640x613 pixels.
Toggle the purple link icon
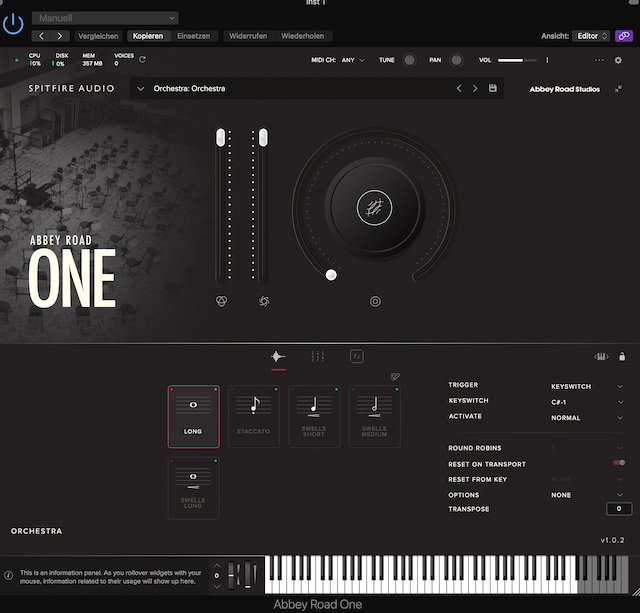(623, 36)
